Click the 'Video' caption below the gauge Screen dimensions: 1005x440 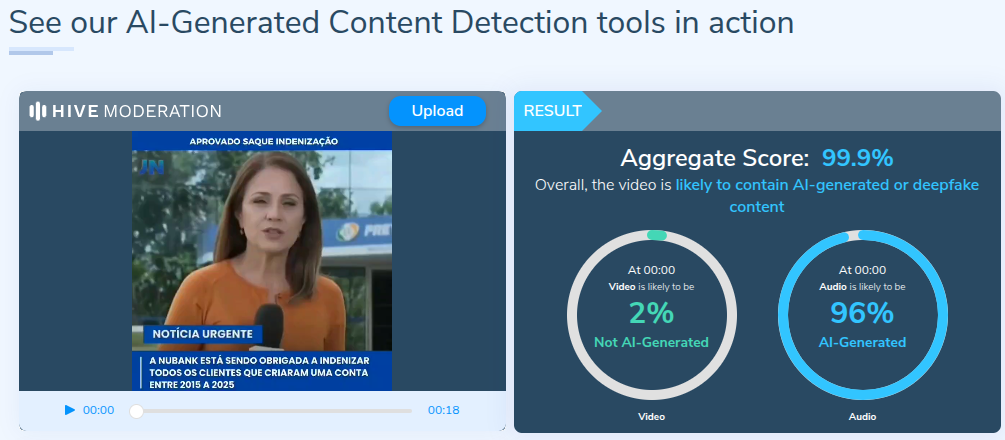pyautogui.click(x=651, y=417)
